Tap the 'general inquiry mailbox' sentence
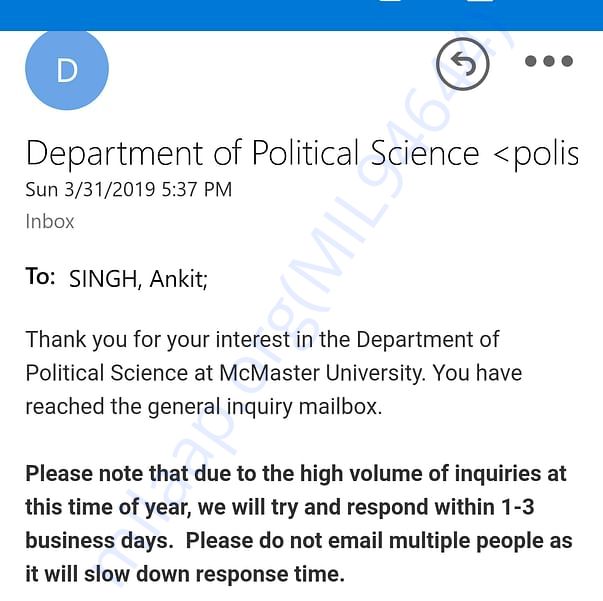603x601 pixels. (x=204, y=406)
